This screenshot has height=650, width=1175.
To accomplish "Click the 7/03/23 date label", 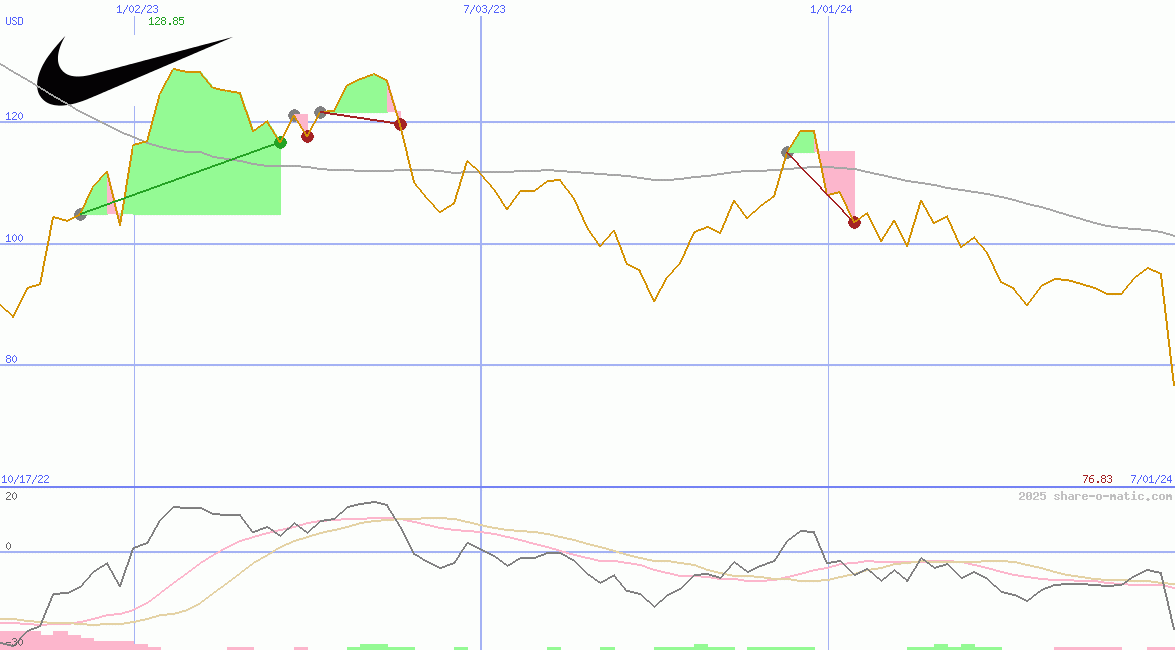I will point(484,9).
